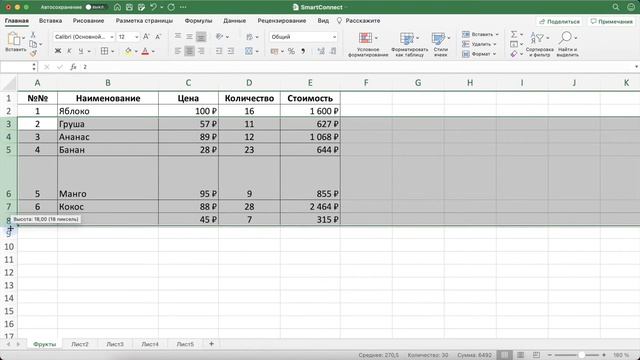Image resolution: width=640 pixels, height=360 pixels.
Task: Click the text orientation icon
Action: (220, 37)
